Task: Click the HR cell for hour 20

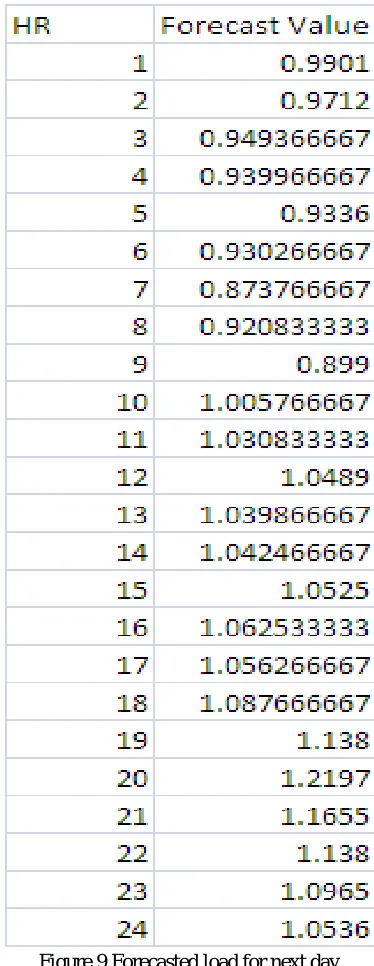Action: point(80,778)
